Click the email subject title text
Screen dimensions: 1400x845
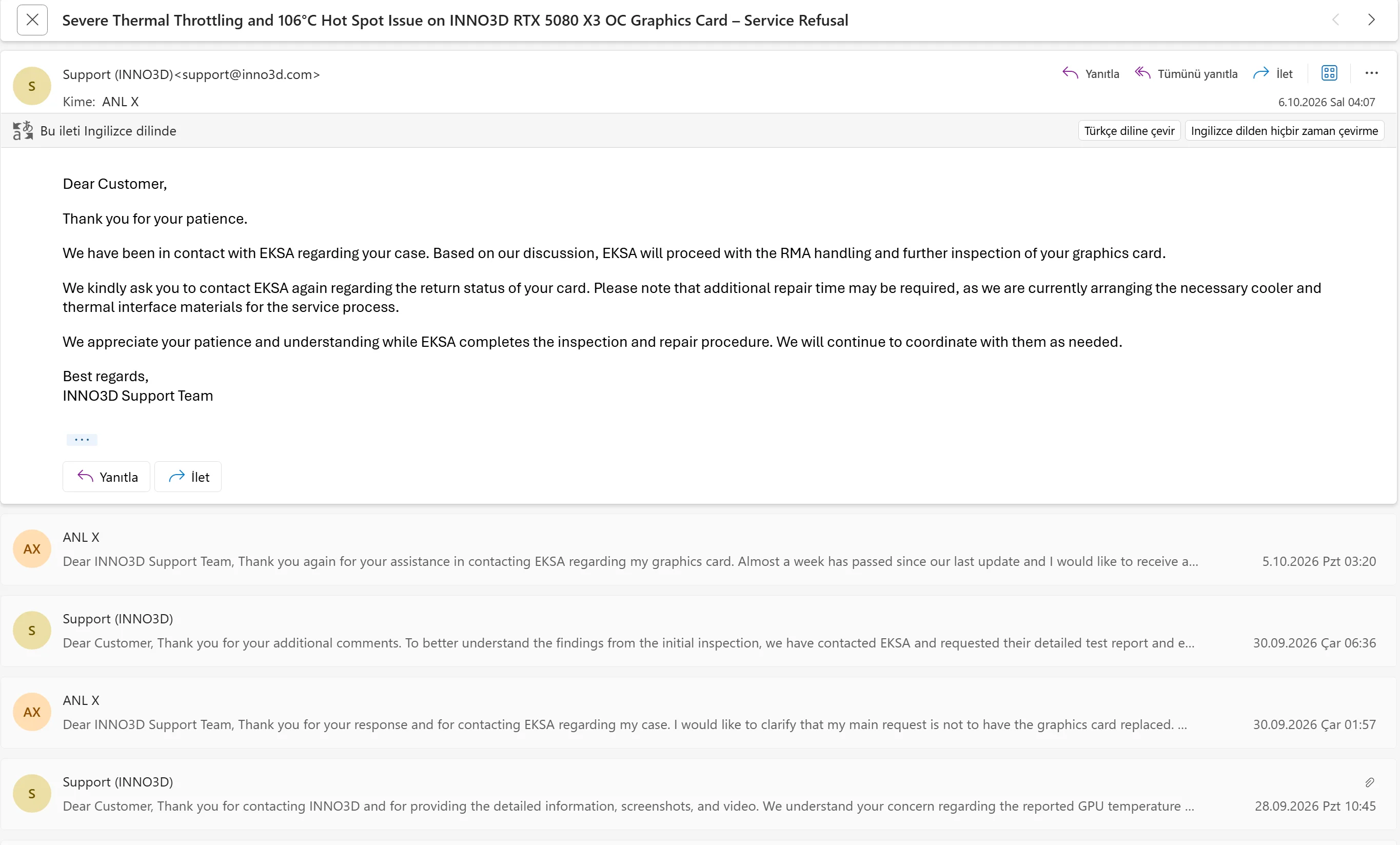[455, 21]
